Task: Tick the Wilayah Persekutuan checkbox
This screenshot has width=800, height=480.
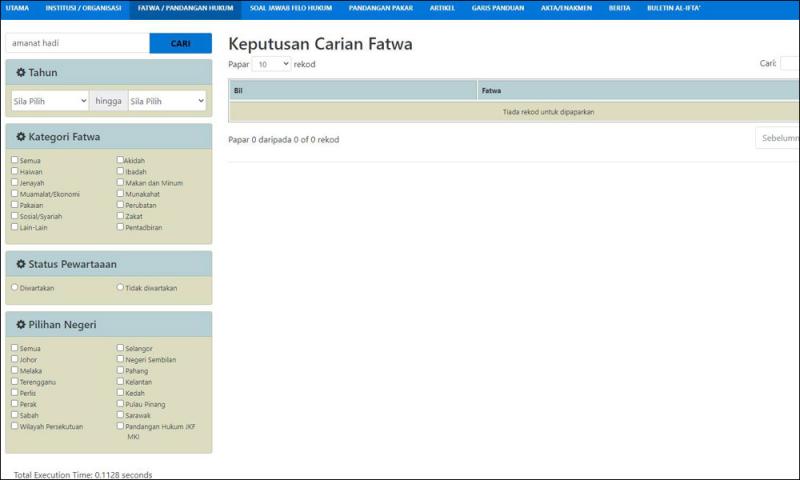Action: pos(14,426)
